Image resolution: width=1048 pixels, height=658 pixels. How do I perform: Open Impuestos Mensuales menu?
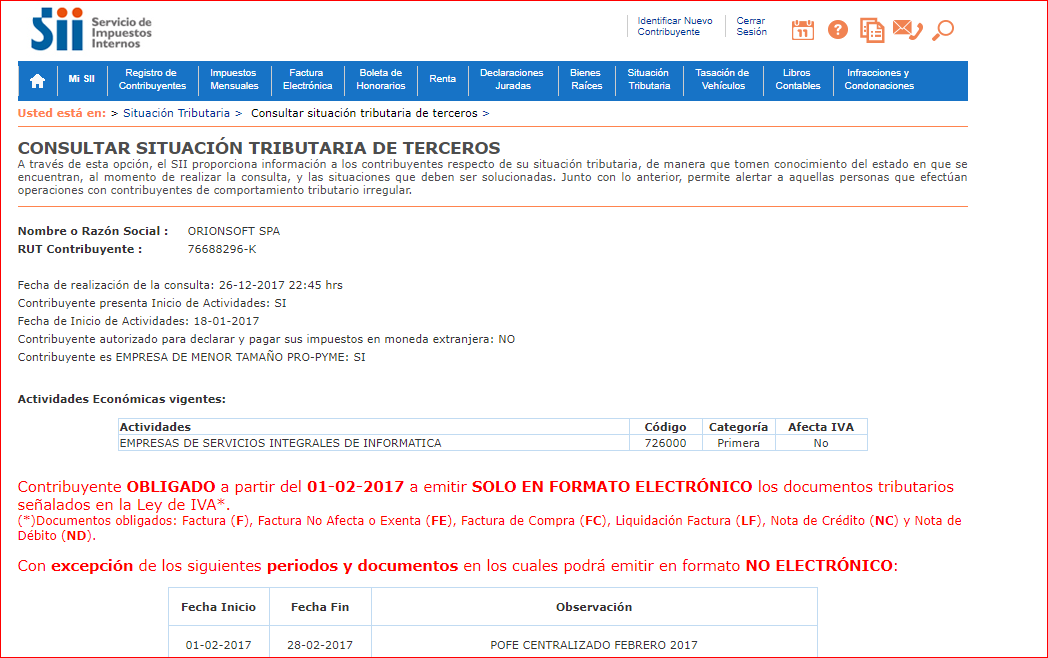234,79
